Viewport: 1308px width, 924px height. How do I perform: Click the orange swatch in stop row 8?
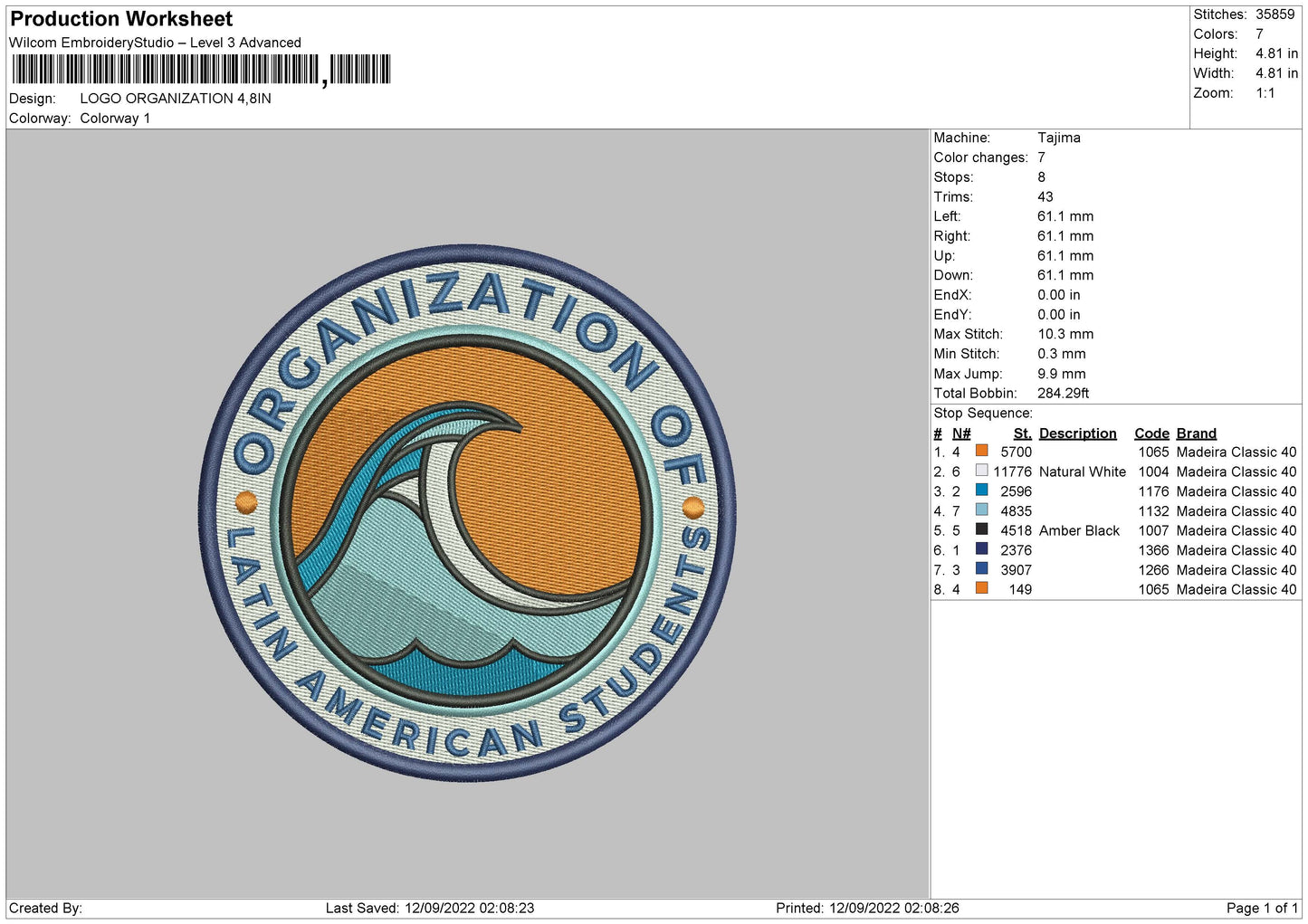(x=981, y=588)
